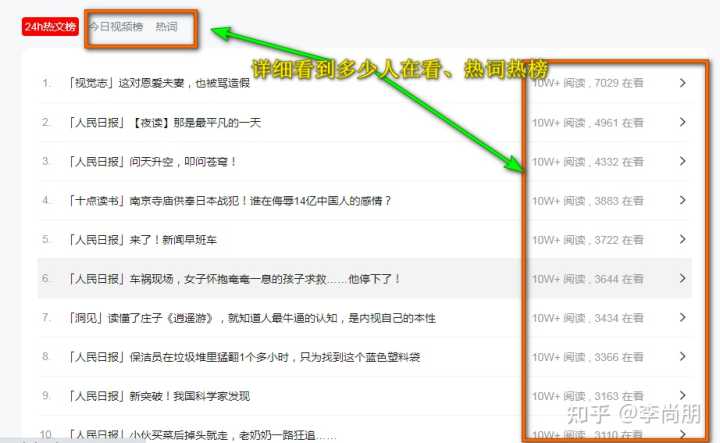Click rank number 1. in the list
720x443 pixels.
point(46,83)
